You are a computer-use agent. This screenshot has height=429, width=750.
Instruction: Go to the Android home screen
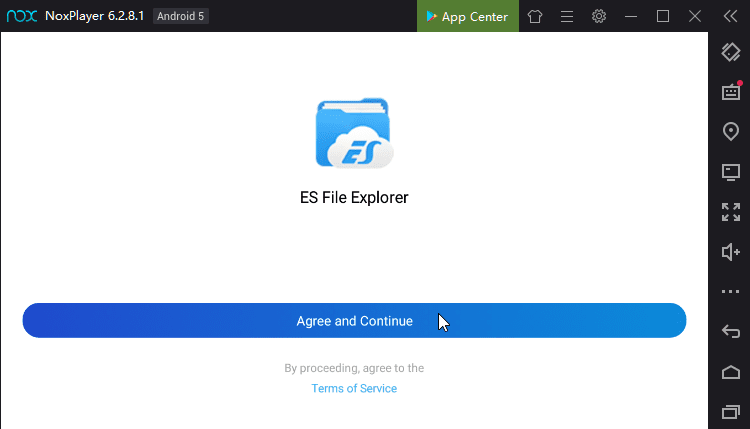730,372
